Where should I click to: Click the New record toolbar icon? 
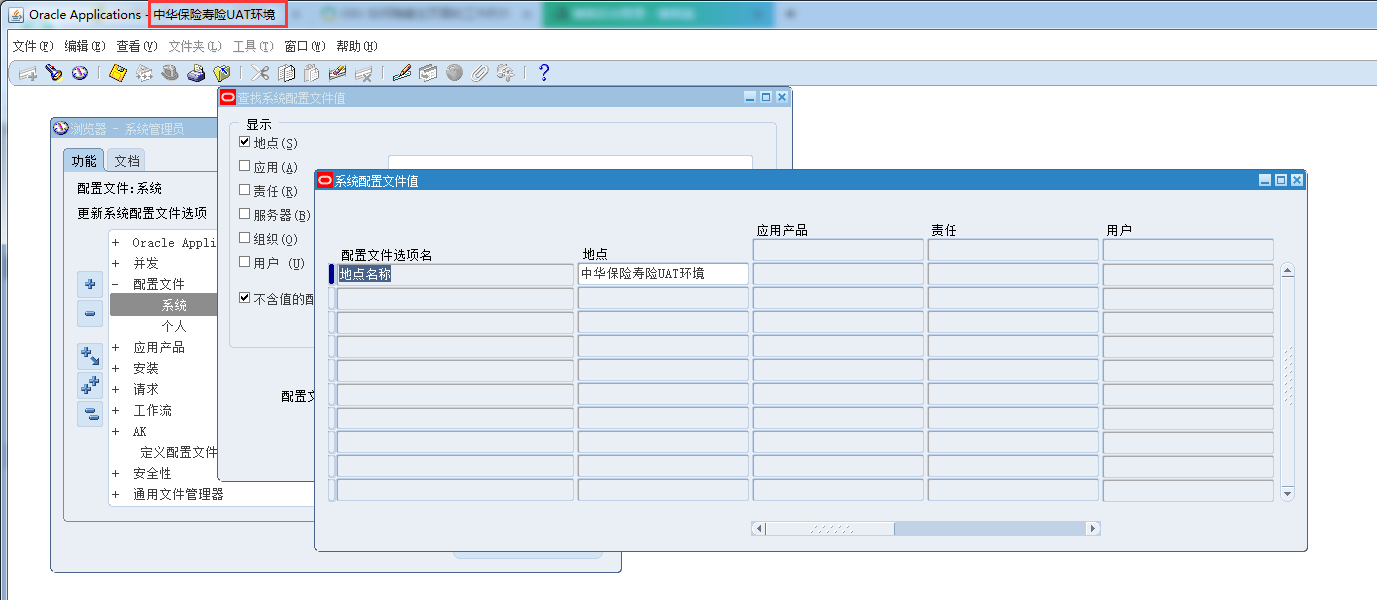coord(28,73)
